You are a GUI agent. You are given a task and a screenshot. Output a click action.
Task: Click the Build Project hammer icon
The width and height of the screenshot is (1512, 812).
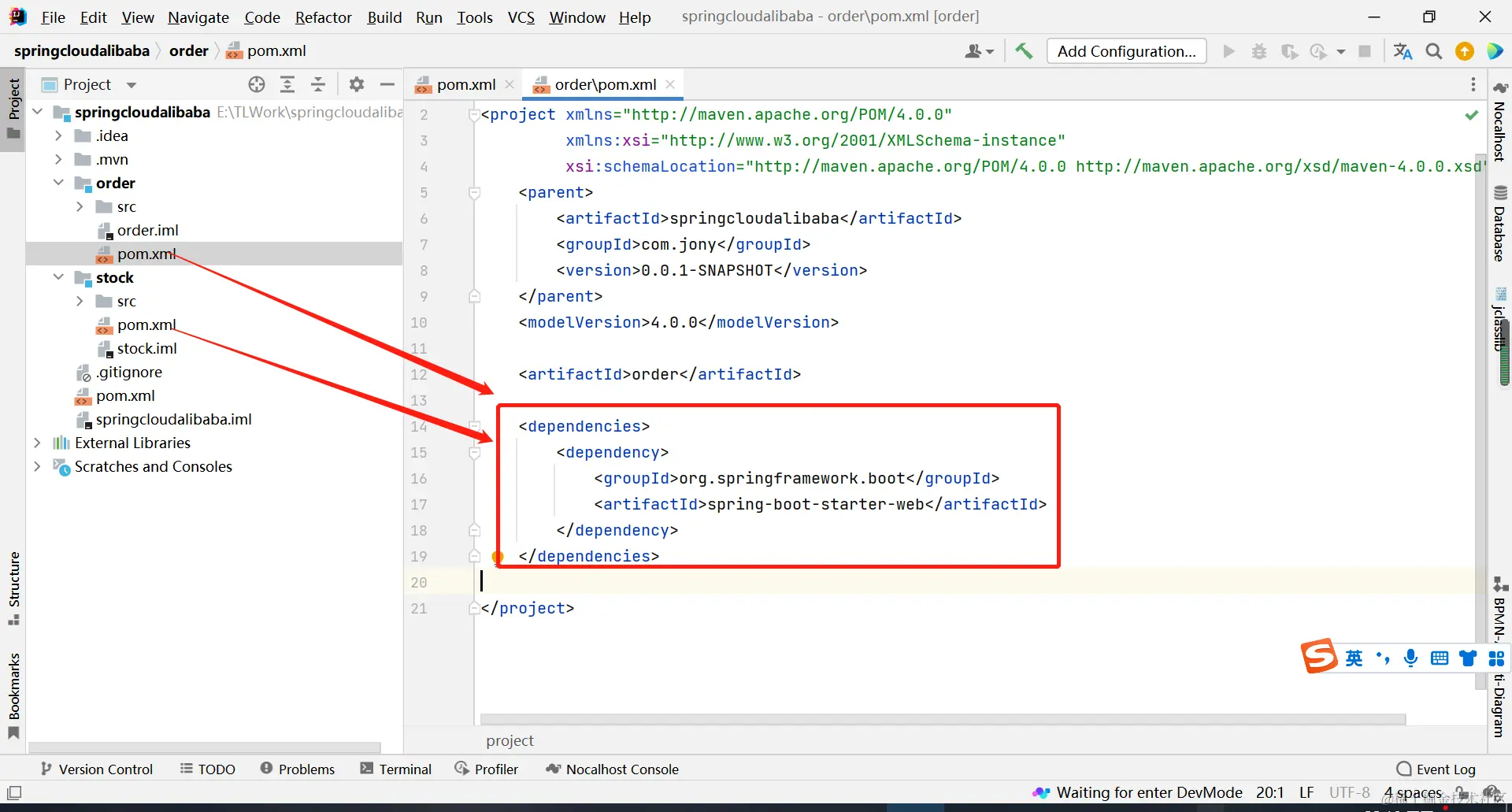[1024, 51]
